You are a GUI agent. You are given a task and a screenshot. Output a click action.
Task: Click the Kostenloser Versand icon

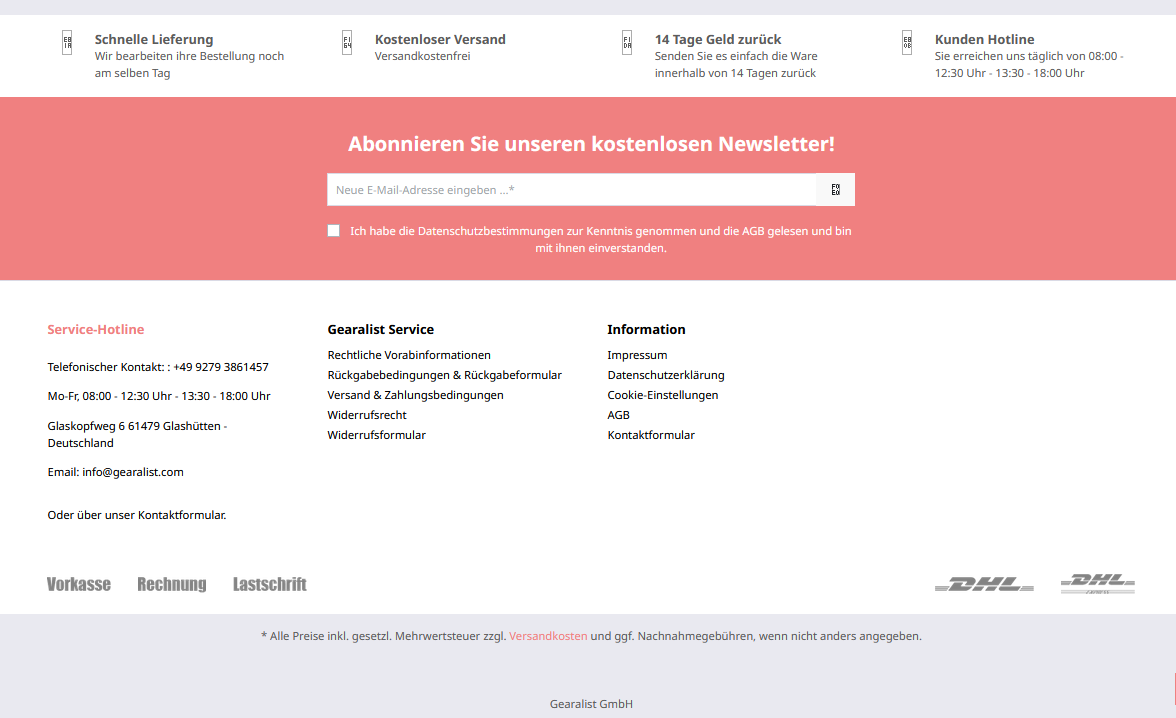pyautogui.click(x=347, y=43)
